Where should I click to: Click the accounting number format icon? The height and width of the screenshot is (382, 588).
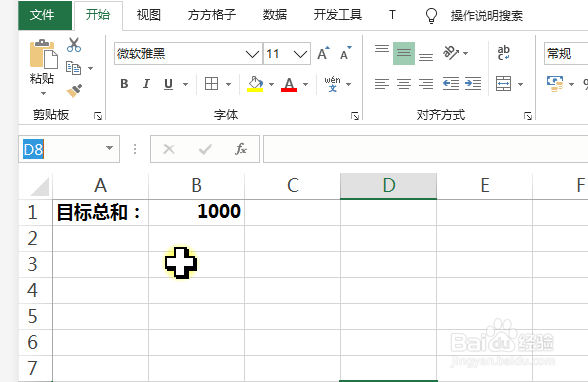tap(555, 84)
